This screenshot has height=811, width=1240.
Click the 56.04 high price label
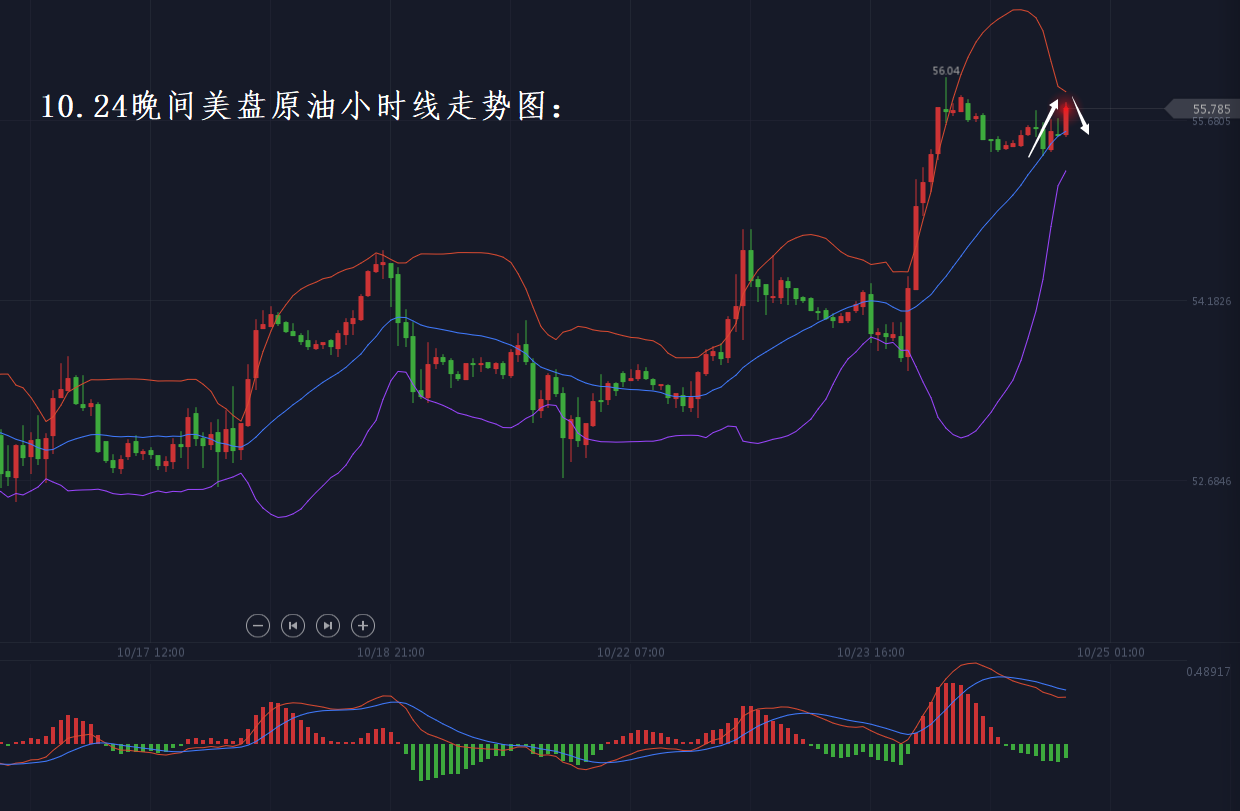click(945, 71)
